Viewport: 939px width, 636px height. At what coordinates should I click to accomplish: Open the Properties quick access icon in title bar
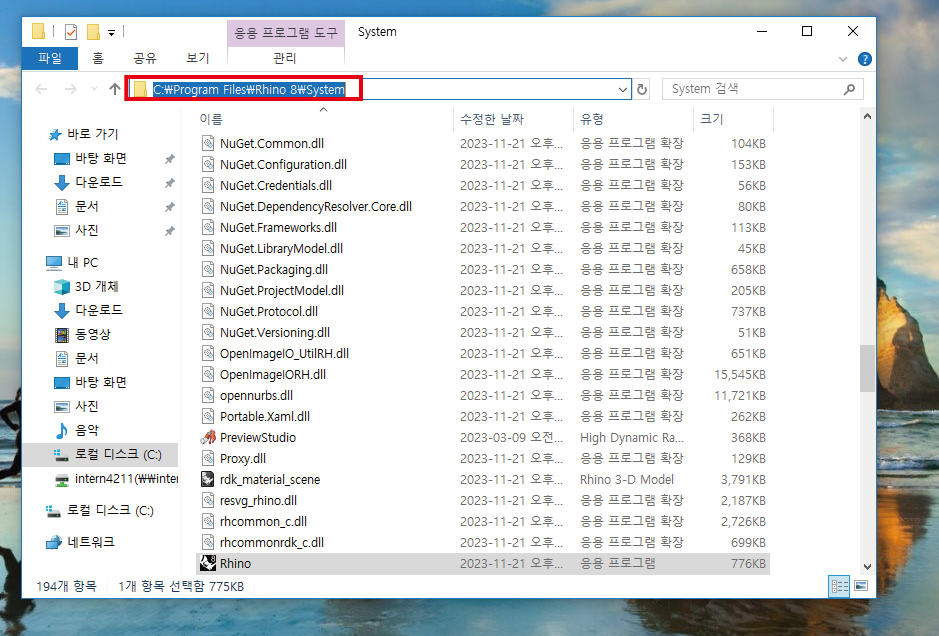click(71, 32)
